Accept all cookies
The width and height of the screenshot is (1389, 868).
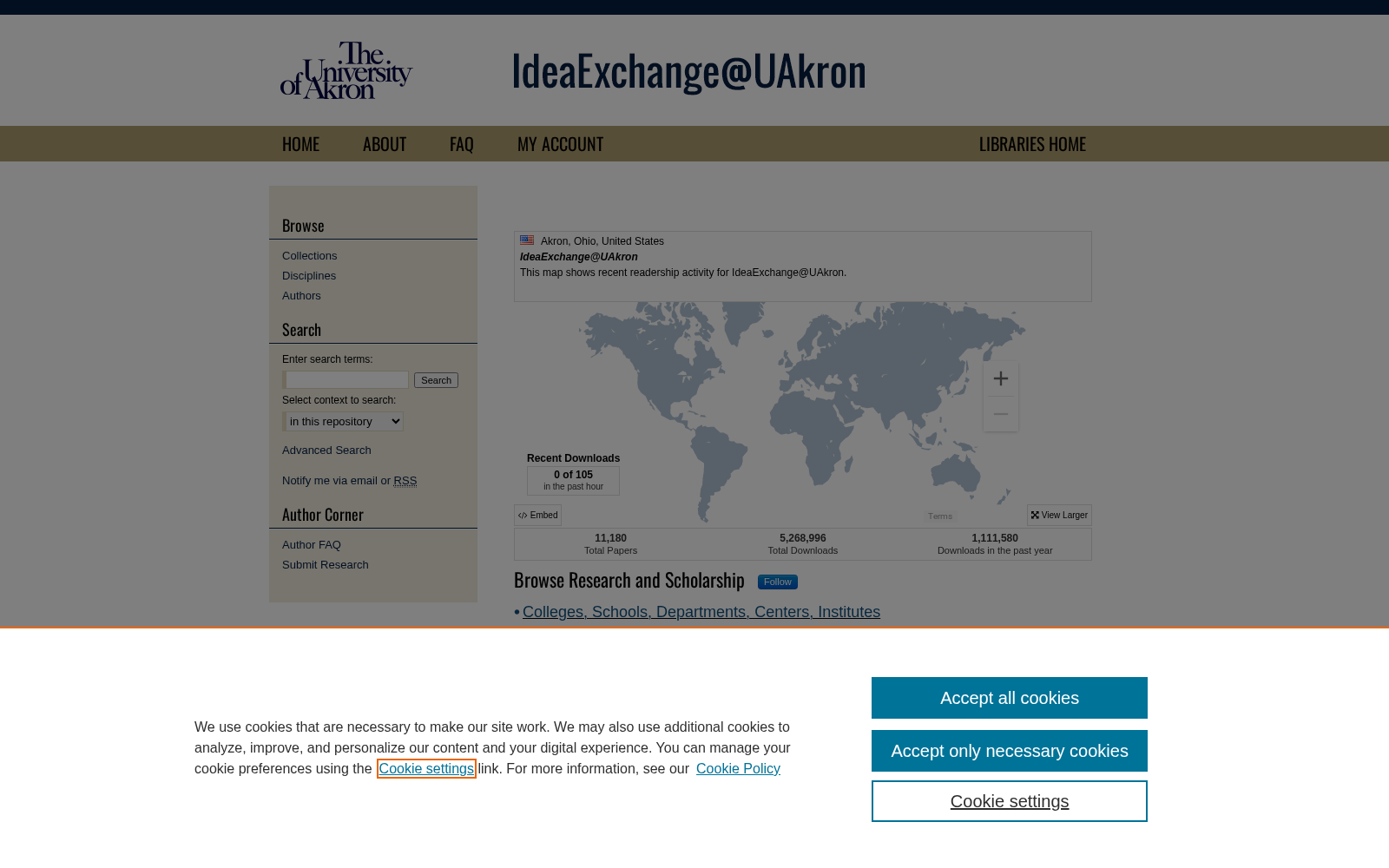1010,698
